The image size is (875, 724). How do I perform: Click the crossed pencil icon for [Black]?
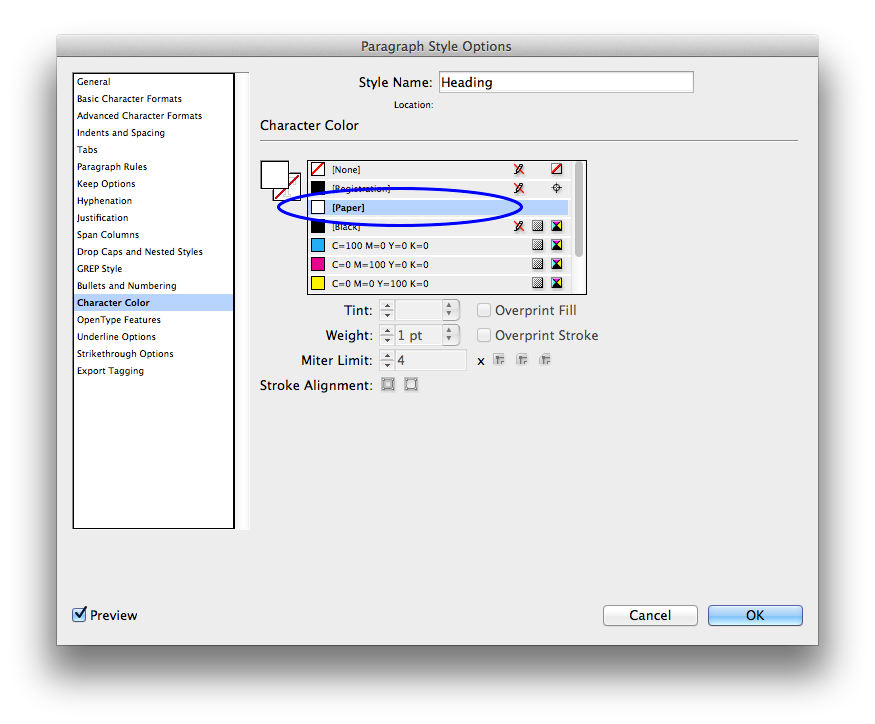tap(519, 226)
